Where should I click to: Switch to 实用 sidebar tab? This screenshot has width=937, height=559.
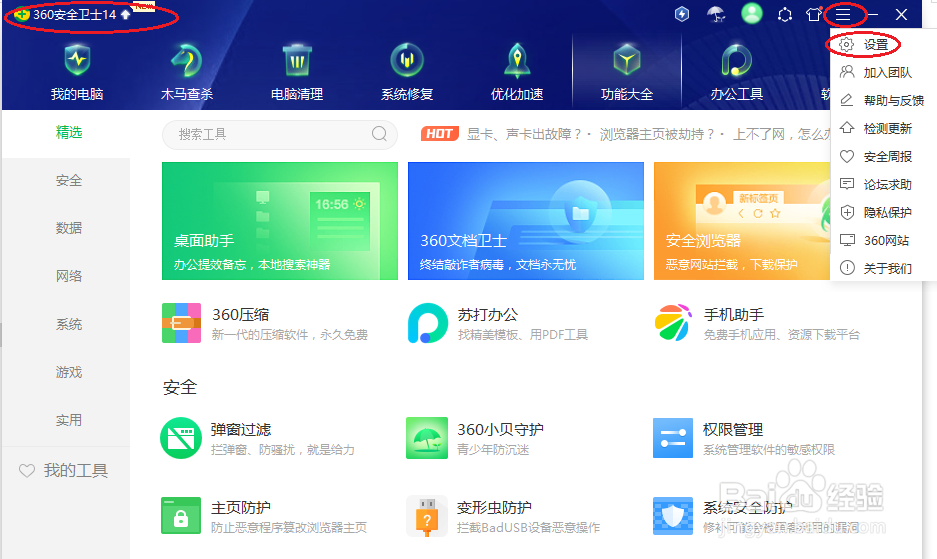[x=69, y=420]
